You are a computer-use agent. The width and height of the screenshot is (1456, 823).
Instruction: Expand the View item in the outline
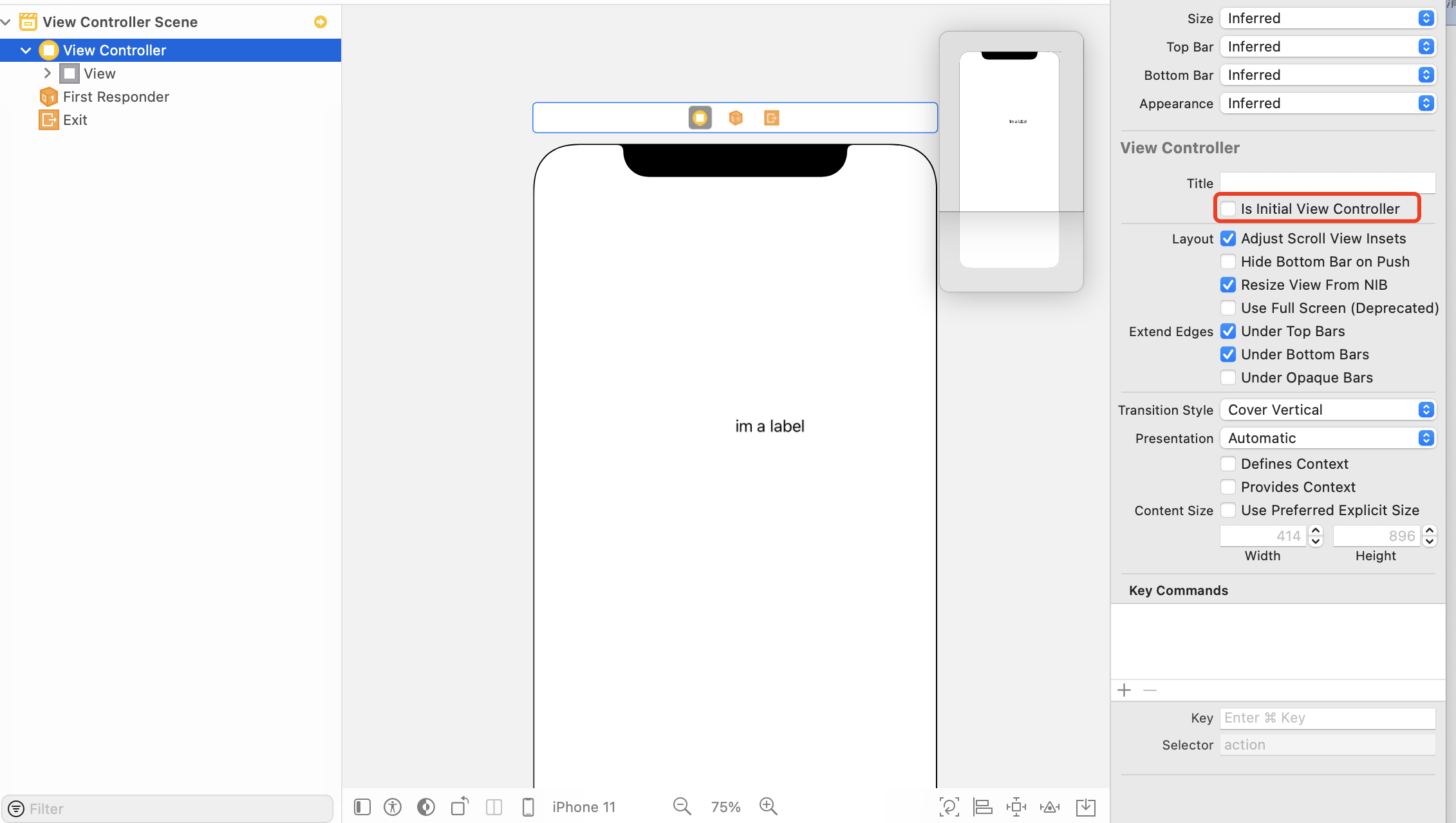pyautogui.click(x=47, y=73)
